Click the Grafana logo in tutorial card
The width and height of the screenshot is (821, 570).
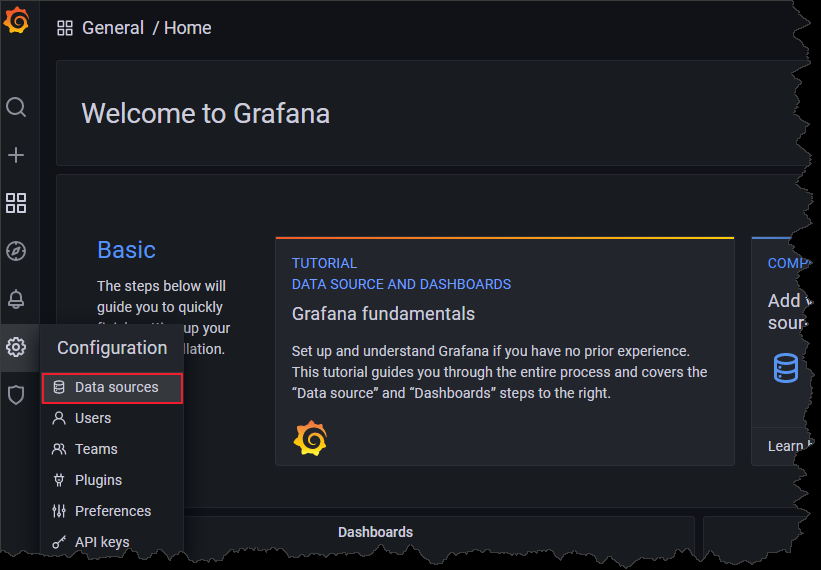point(310,439)
